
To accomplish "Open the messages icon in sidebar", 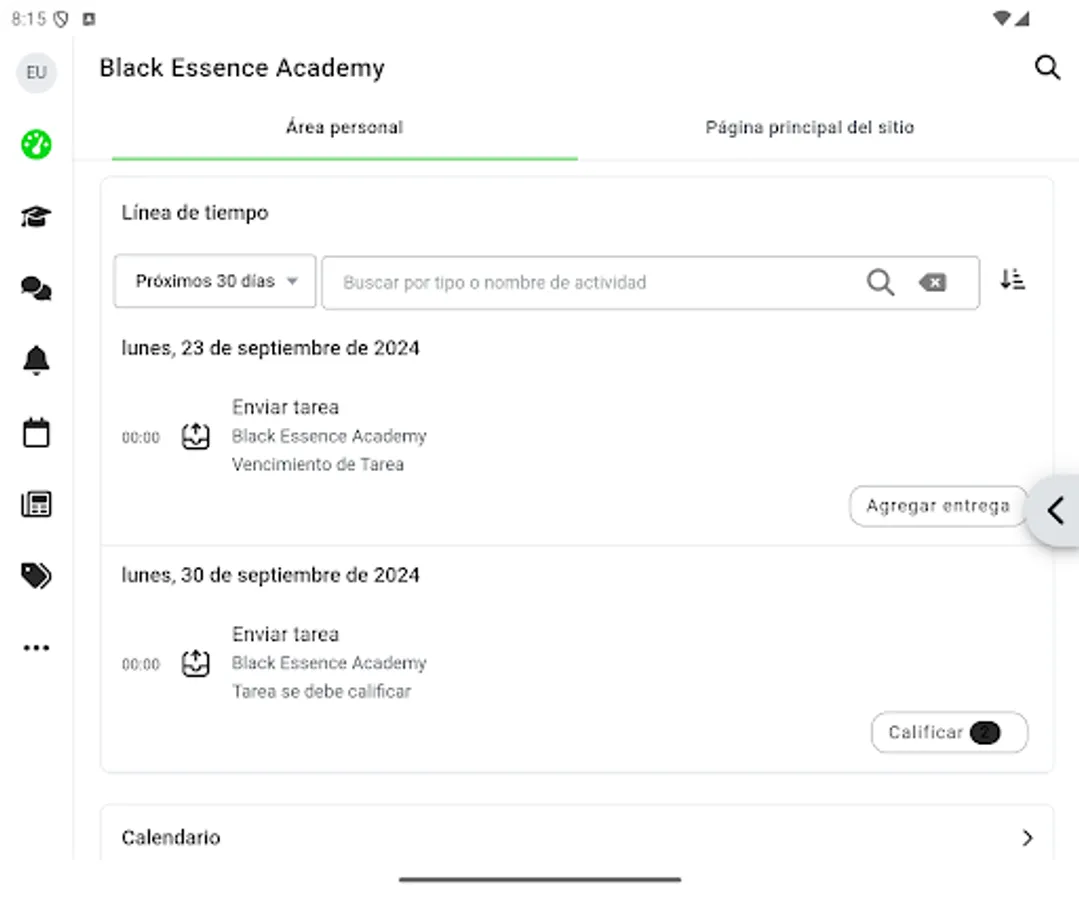I will click(36, 289).
